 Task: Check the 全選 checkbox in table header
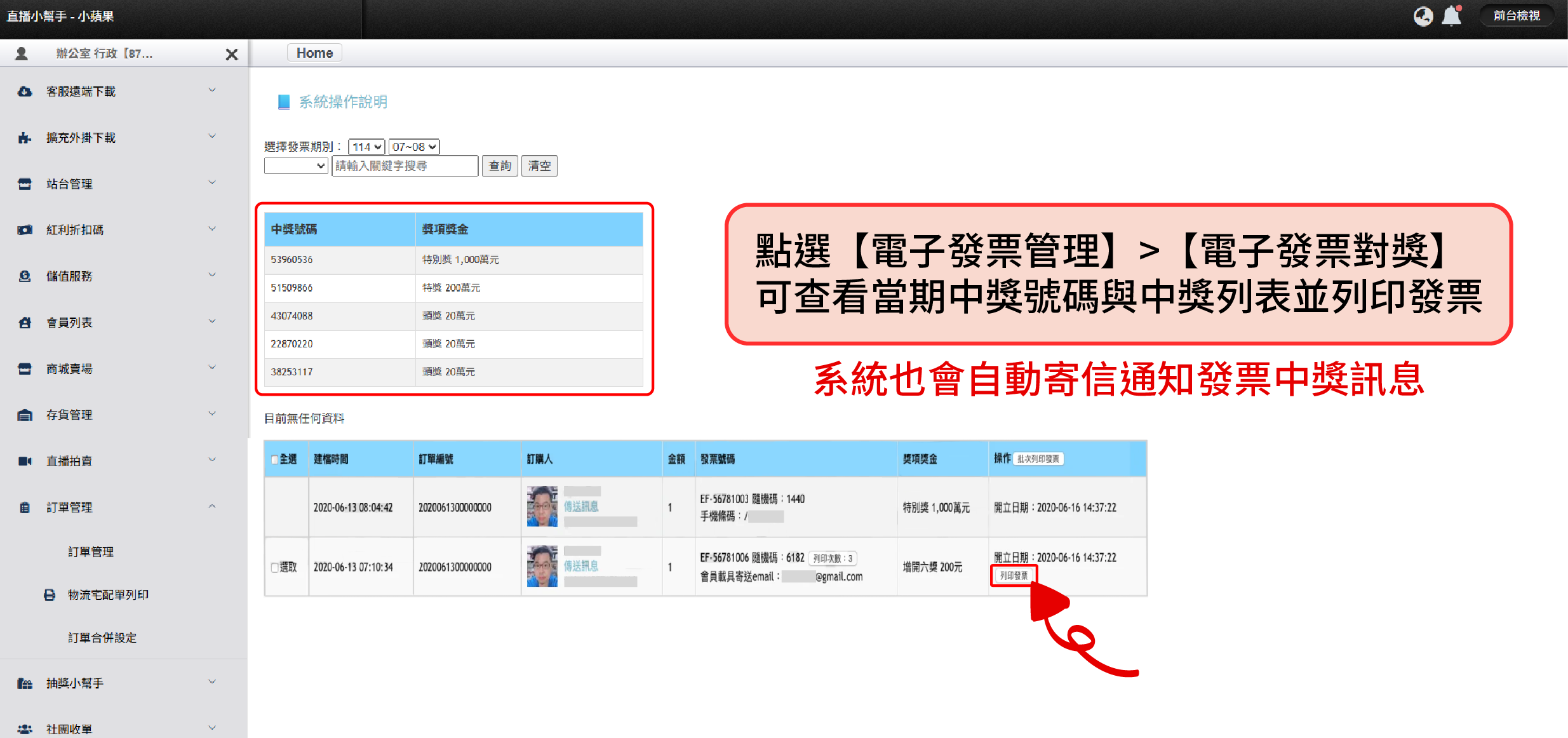[274, 459]
